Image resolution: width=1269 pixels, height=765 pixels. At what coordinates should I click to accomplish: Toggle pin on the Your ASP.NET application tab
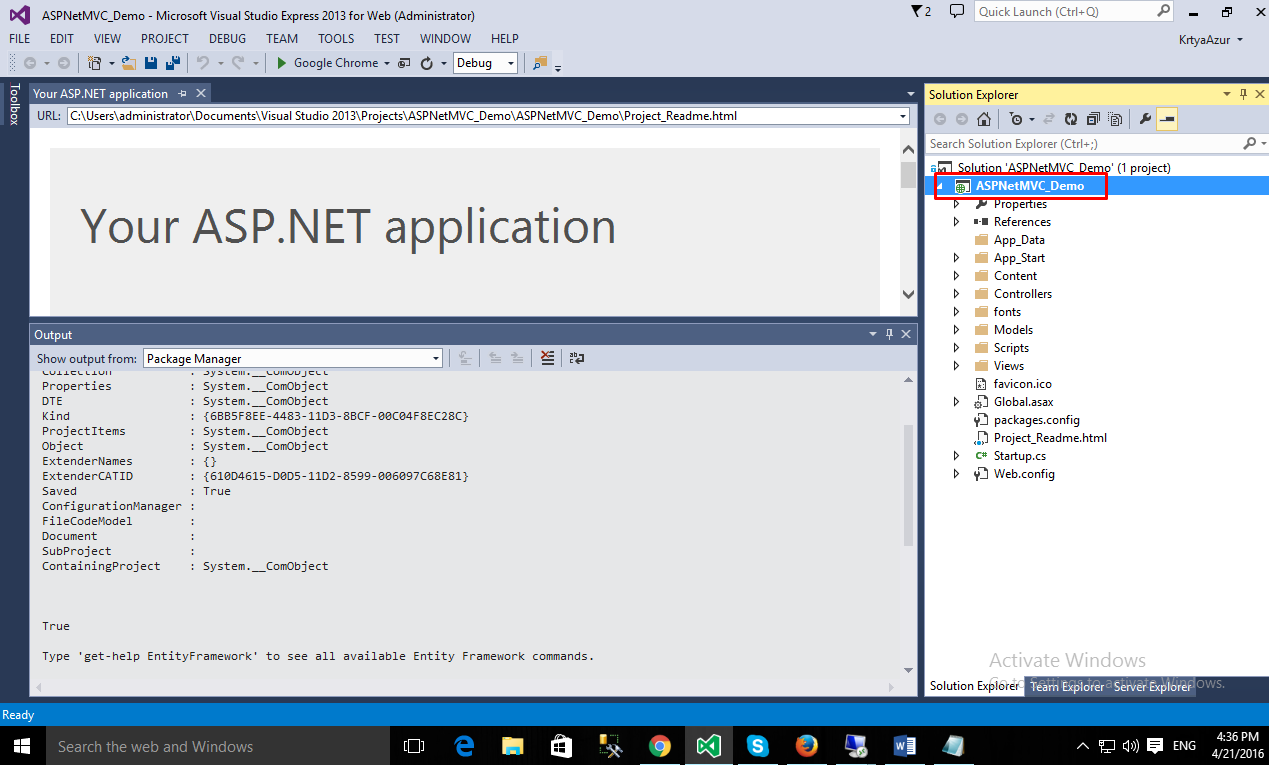tap(182, 93)
